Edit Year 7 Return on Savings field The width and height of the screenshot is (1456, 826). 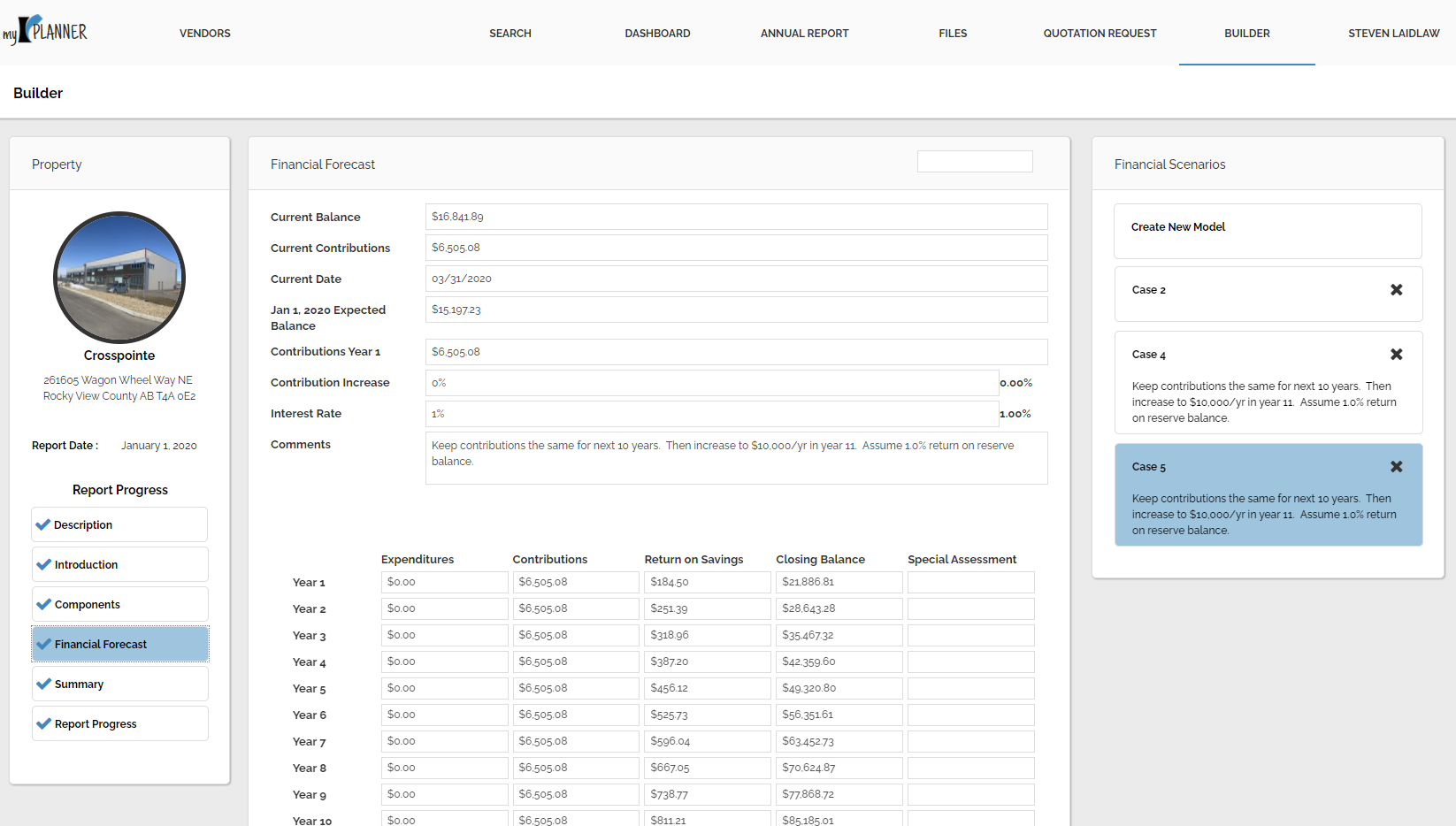tap(708, 741)
